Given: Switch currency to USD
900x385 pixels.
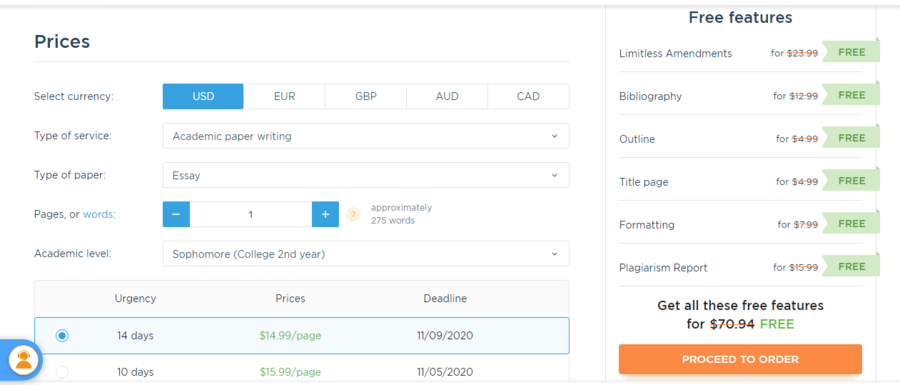Looking at the screenshot, I should tap(203, 96).
